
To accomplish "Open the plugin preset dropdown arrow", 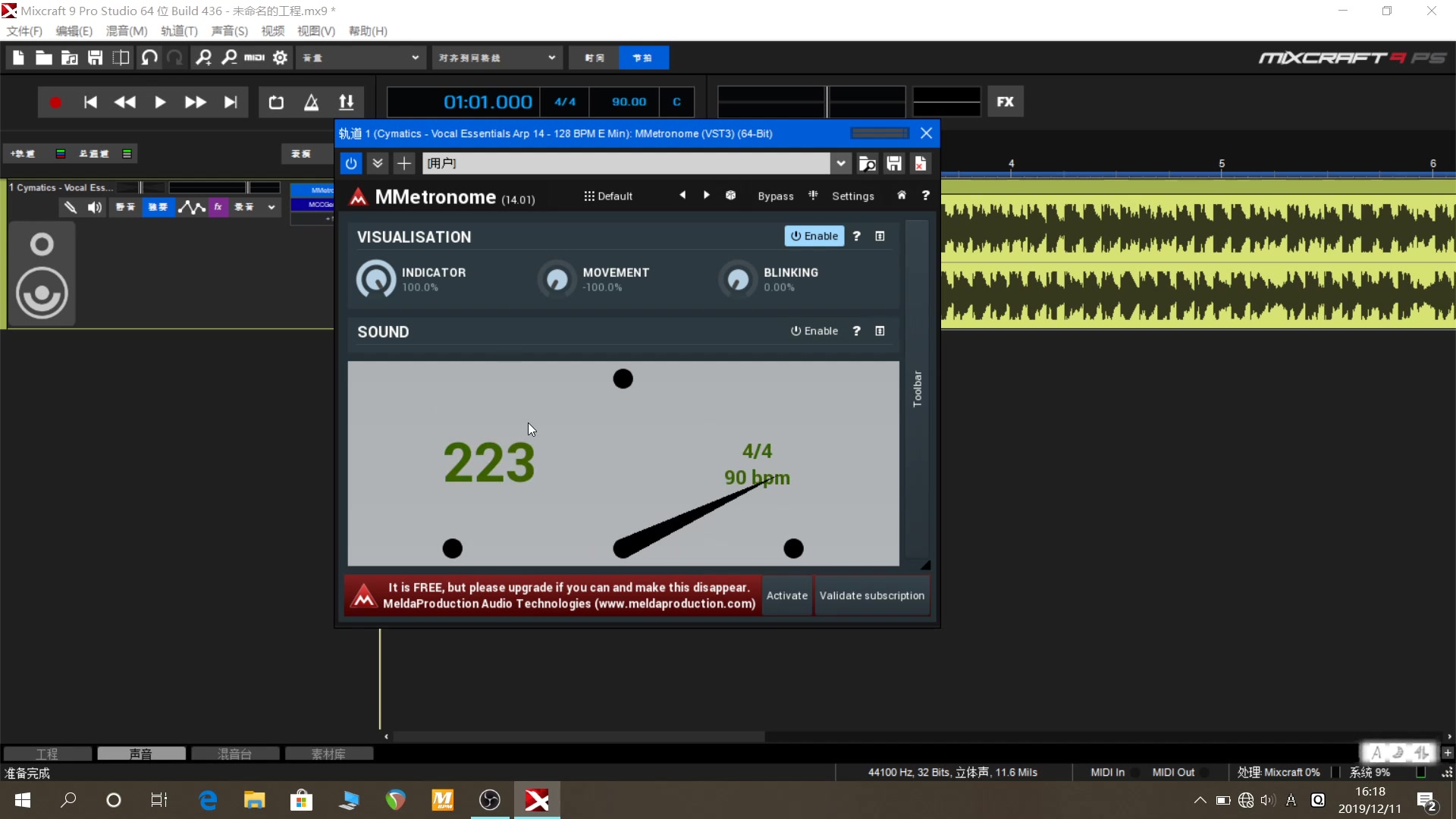I will pyautogui.click(x=840, y=163).
